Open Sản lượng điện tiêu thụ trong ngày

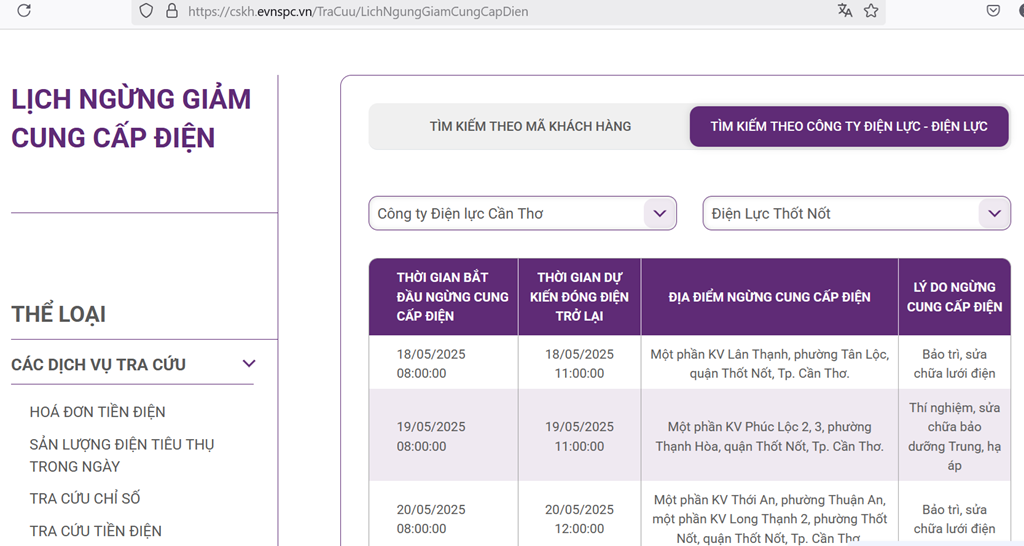pyautogui.click(x=121, y=455)
